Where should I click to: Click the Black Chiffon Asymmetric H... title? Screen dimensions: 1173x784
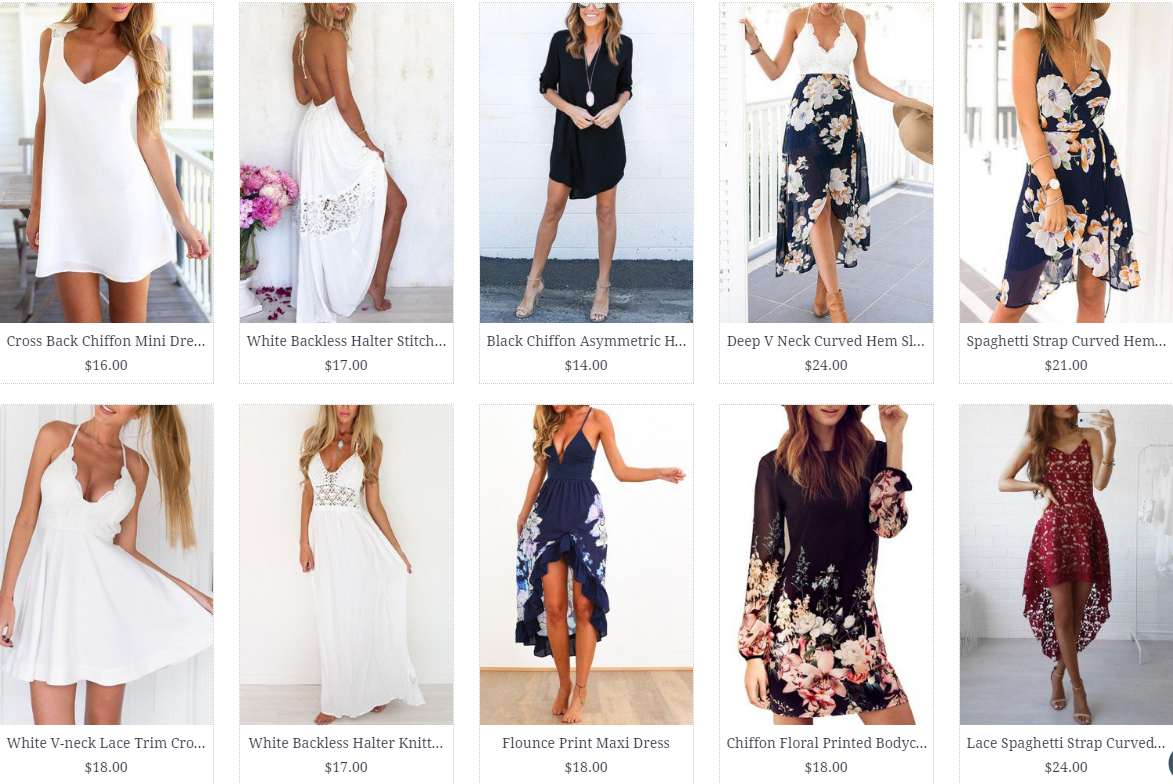tap(586, 341)
